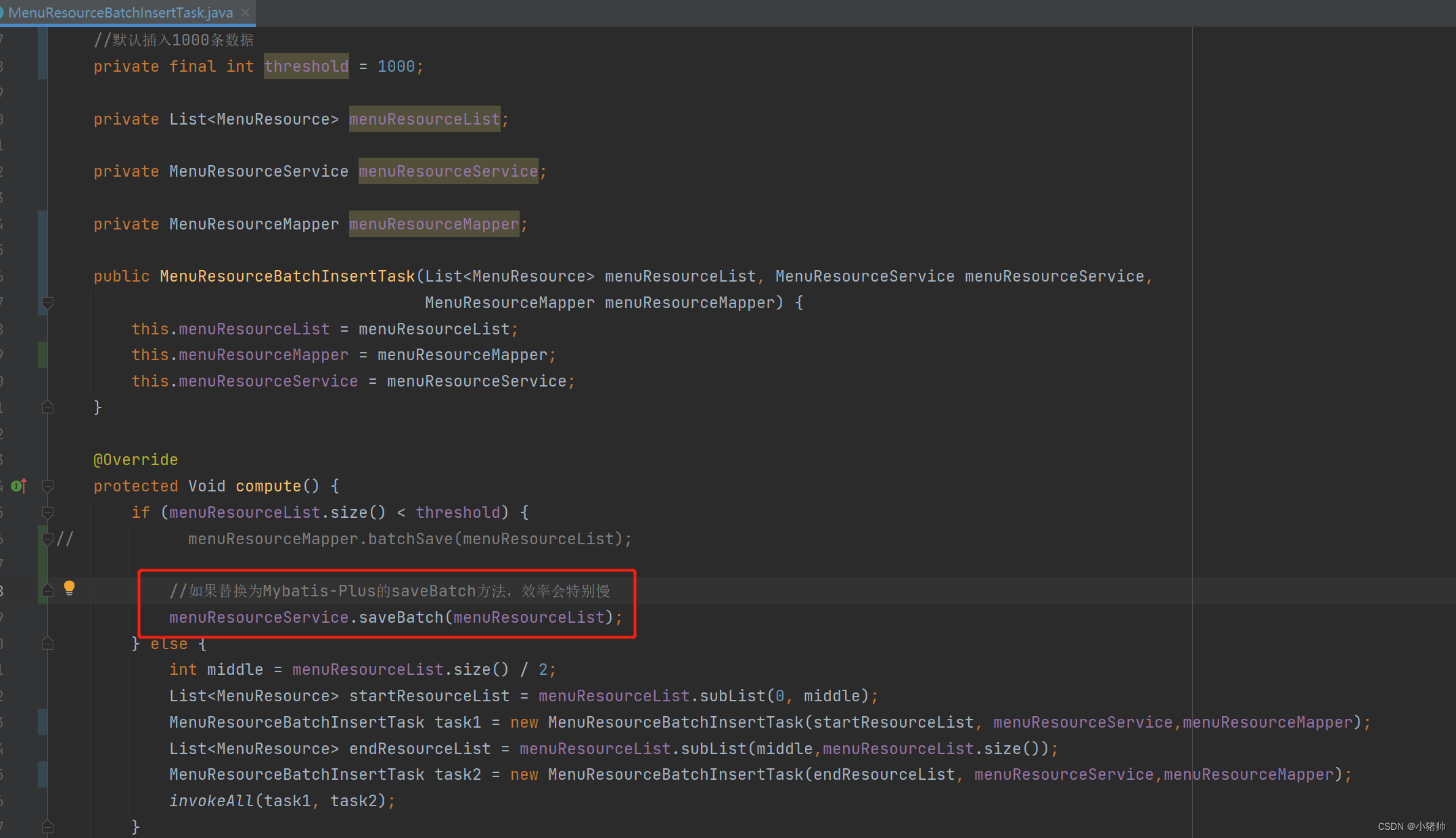Click the blue change marker beside task2 line
Viewport: 1456px width, 838px height.
pos(43,774)
